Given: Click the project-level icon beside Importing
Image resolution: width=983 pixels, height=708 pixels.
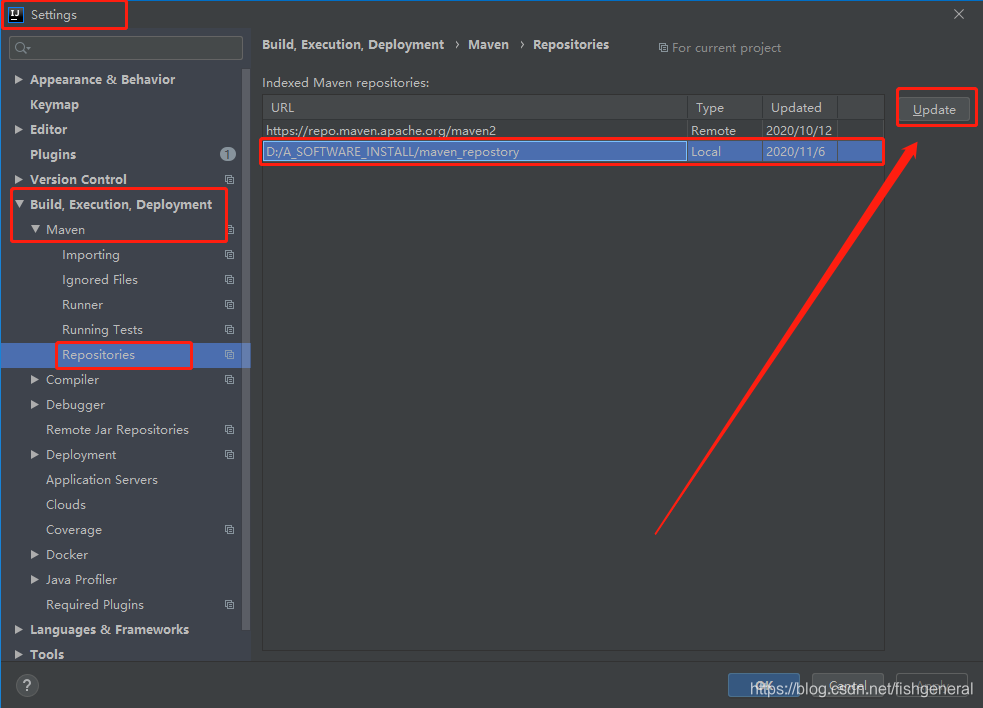Looking at the screenshot, I should tap(229, 255).
